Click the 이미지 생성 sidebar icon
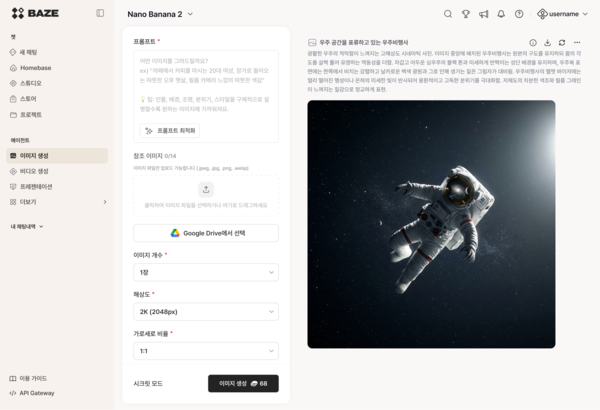 click(13, 155)
